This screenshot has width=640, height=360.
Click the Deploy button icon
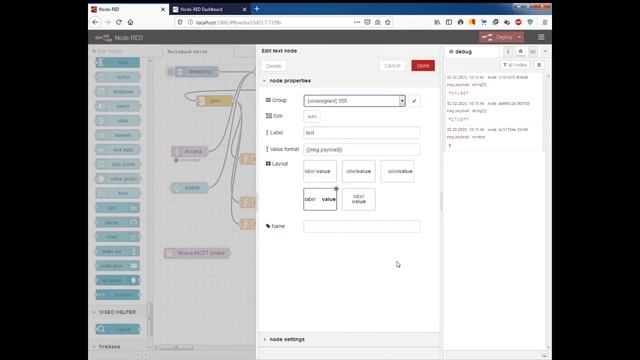pos(487,37)
